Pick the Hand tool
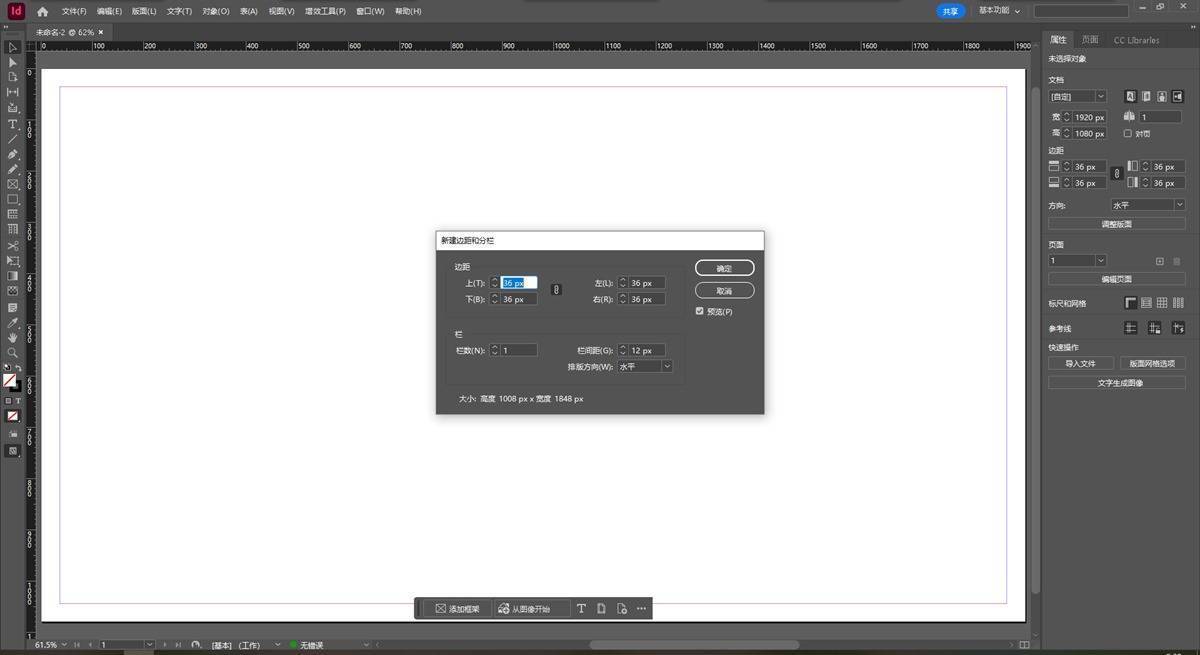This screenshot has height=655, width=1200. [x=13, y=338]
